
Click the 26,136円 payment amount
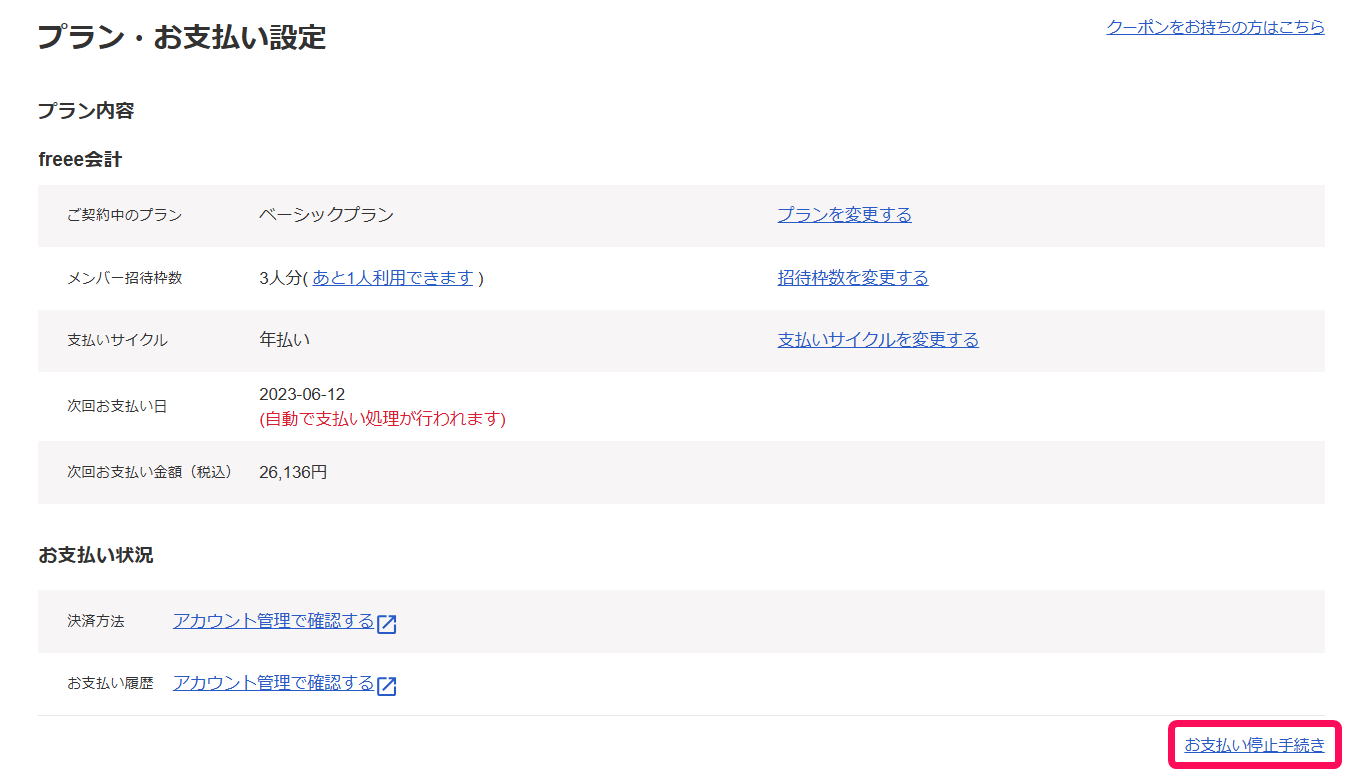(x=292, y=472)
